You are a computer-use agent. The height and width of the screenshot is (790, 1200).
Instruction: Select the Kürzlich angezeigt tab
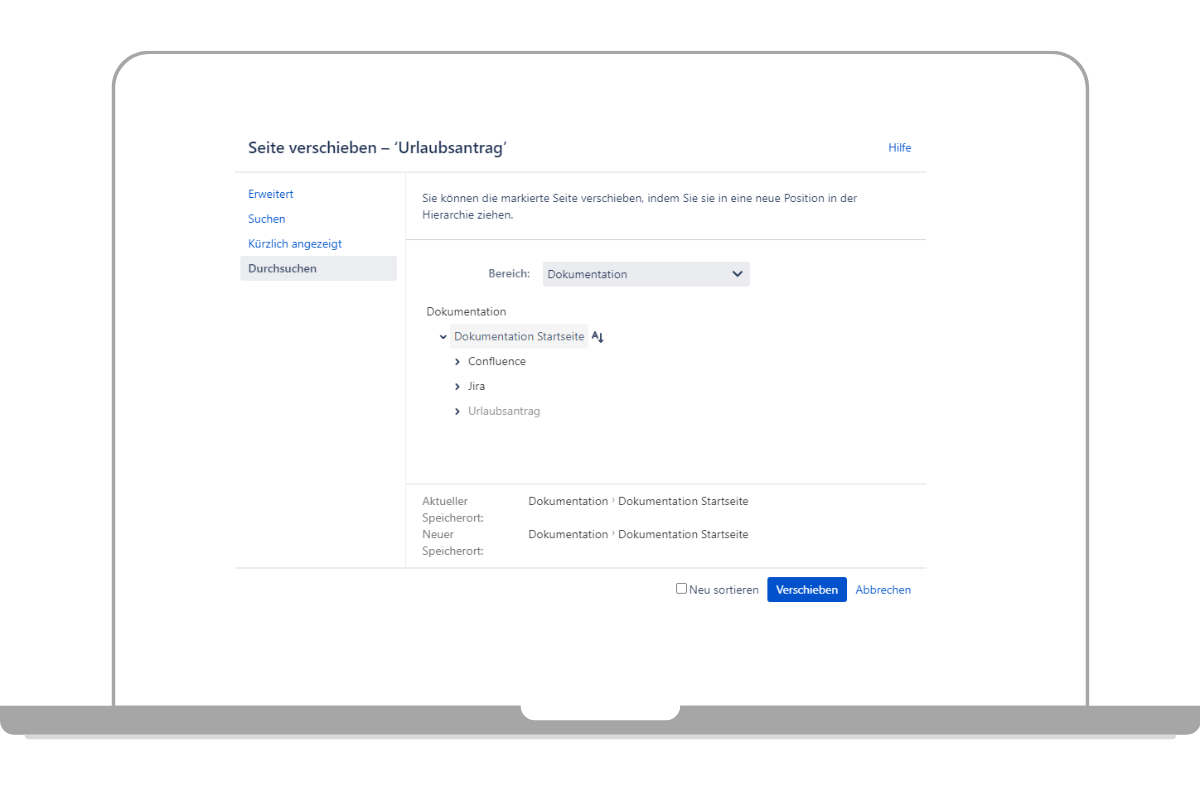point(295,244)
